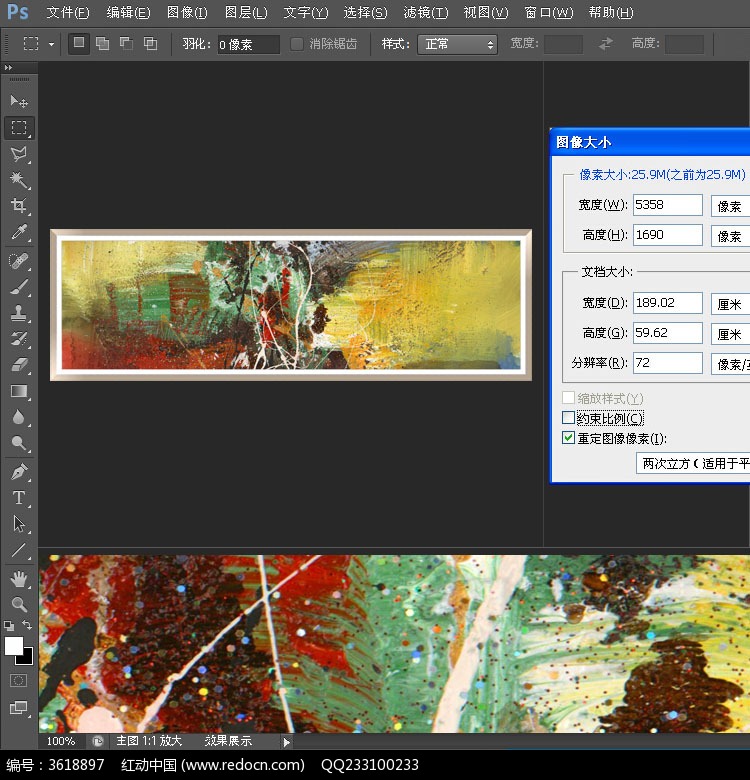Click the Intersect with Selection icon

tap(150, 44)
